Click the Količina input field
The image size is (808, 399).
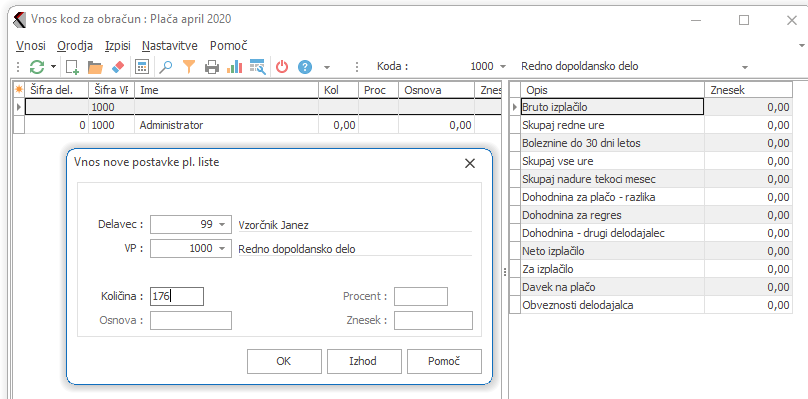[177, 296]
